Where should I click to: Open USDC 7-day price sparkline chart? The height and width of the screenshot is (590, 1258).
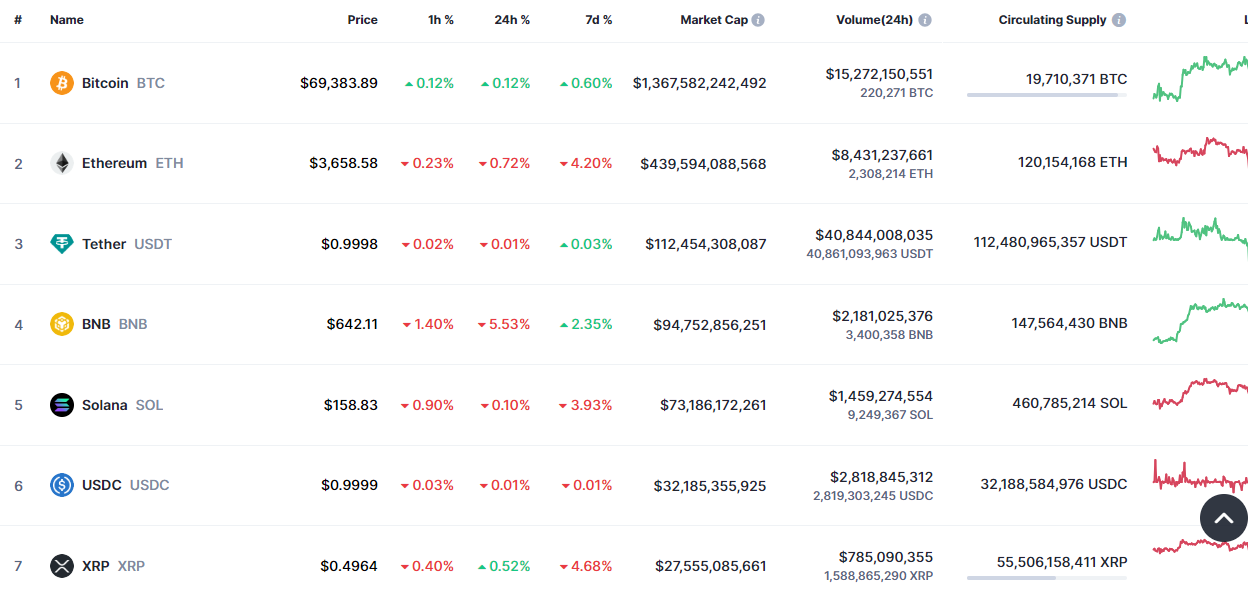click(x=1200, y=475)
